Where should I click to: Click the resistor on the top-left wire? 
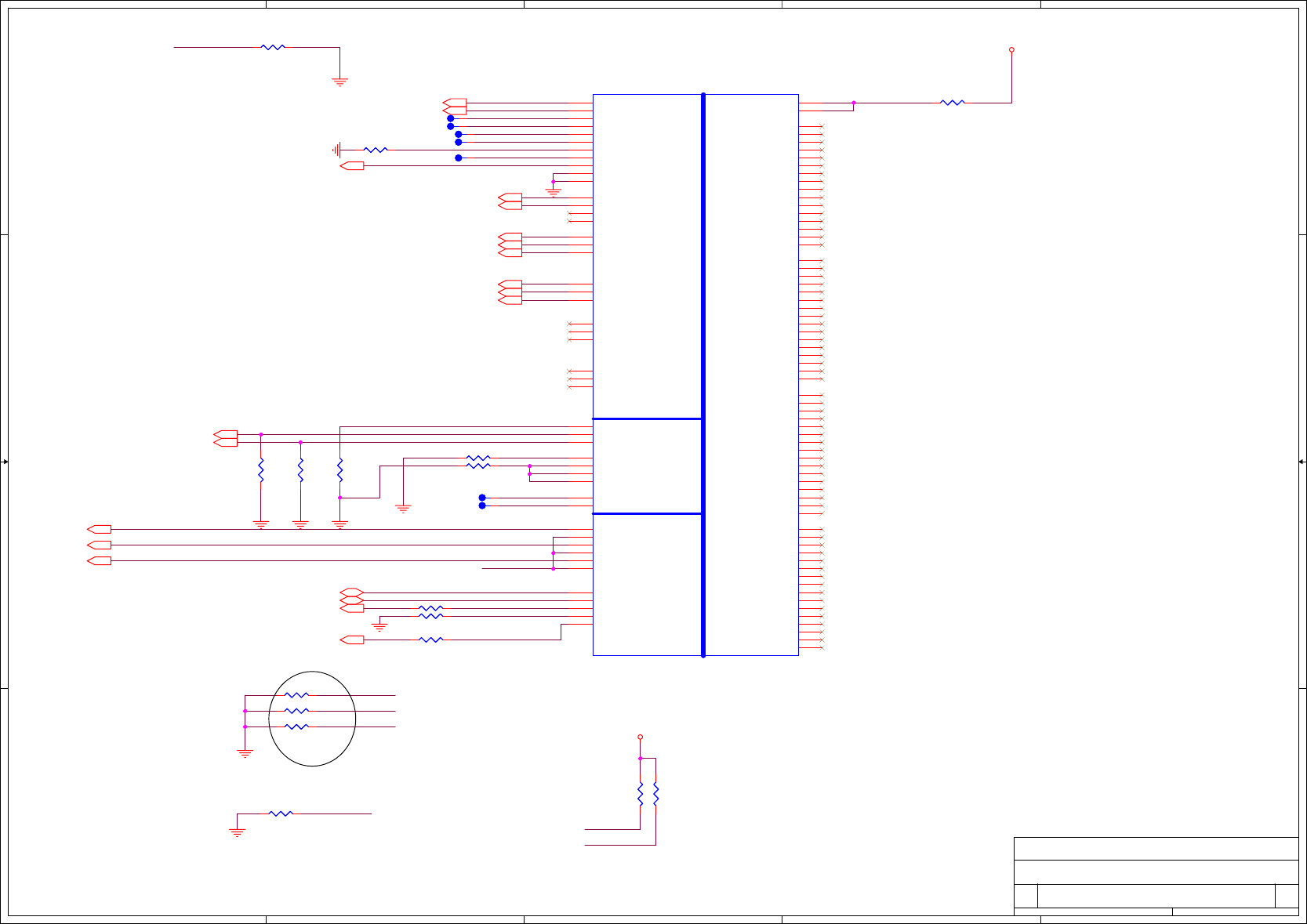click(x=273, y=48)
